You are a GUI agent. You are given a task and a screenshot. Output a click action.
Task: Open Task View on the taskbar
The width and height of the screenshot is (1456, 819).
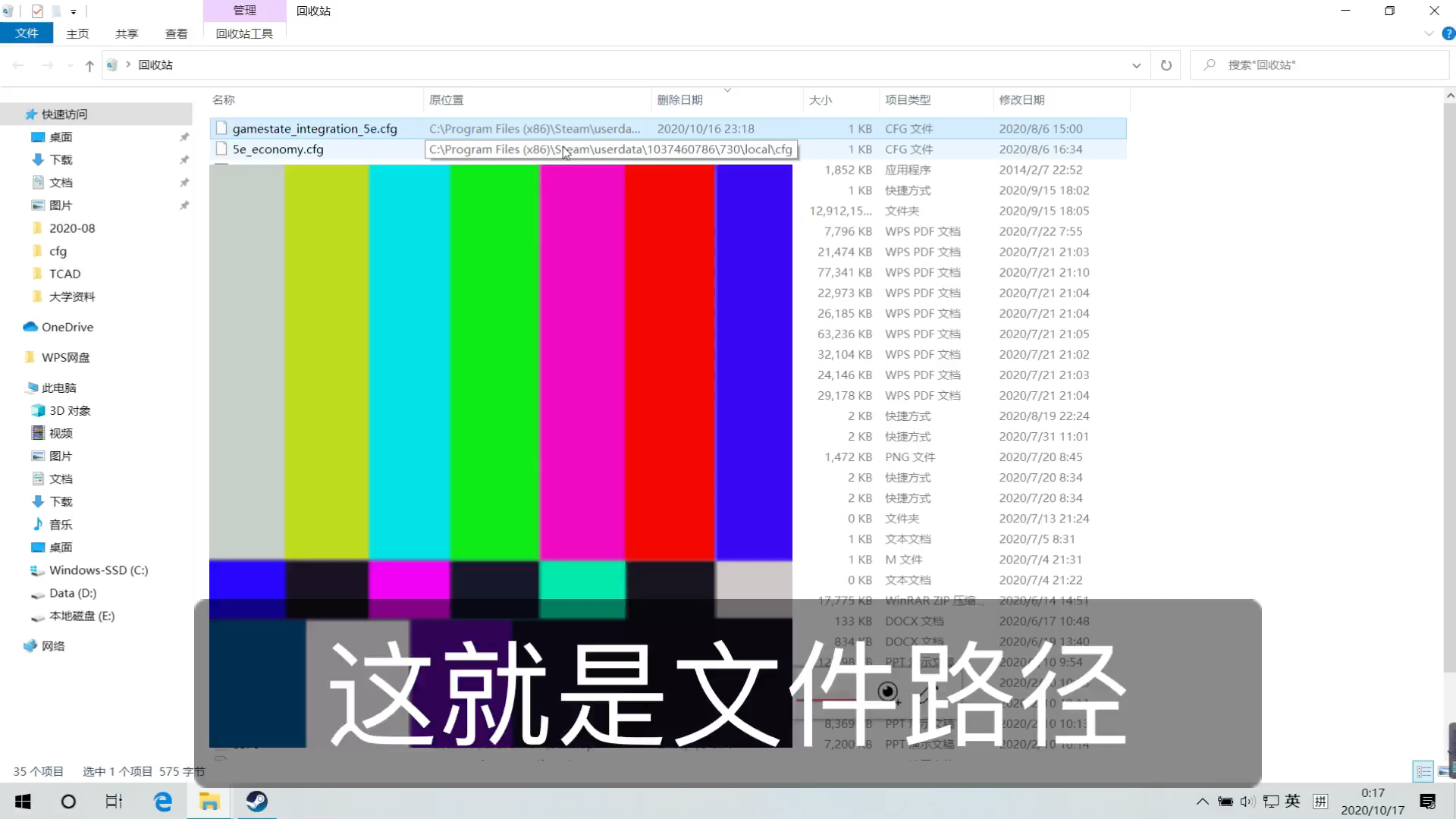114,802
